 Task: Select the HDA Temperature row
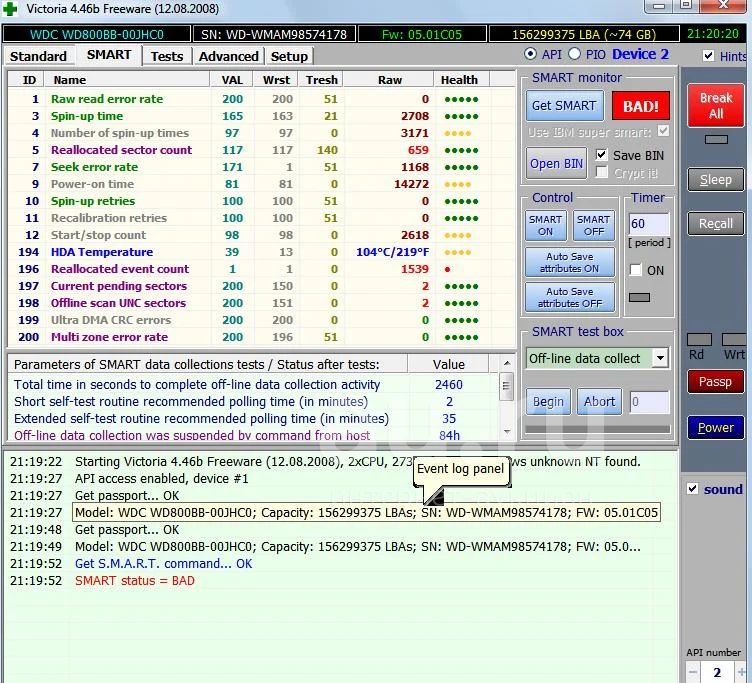261,252
